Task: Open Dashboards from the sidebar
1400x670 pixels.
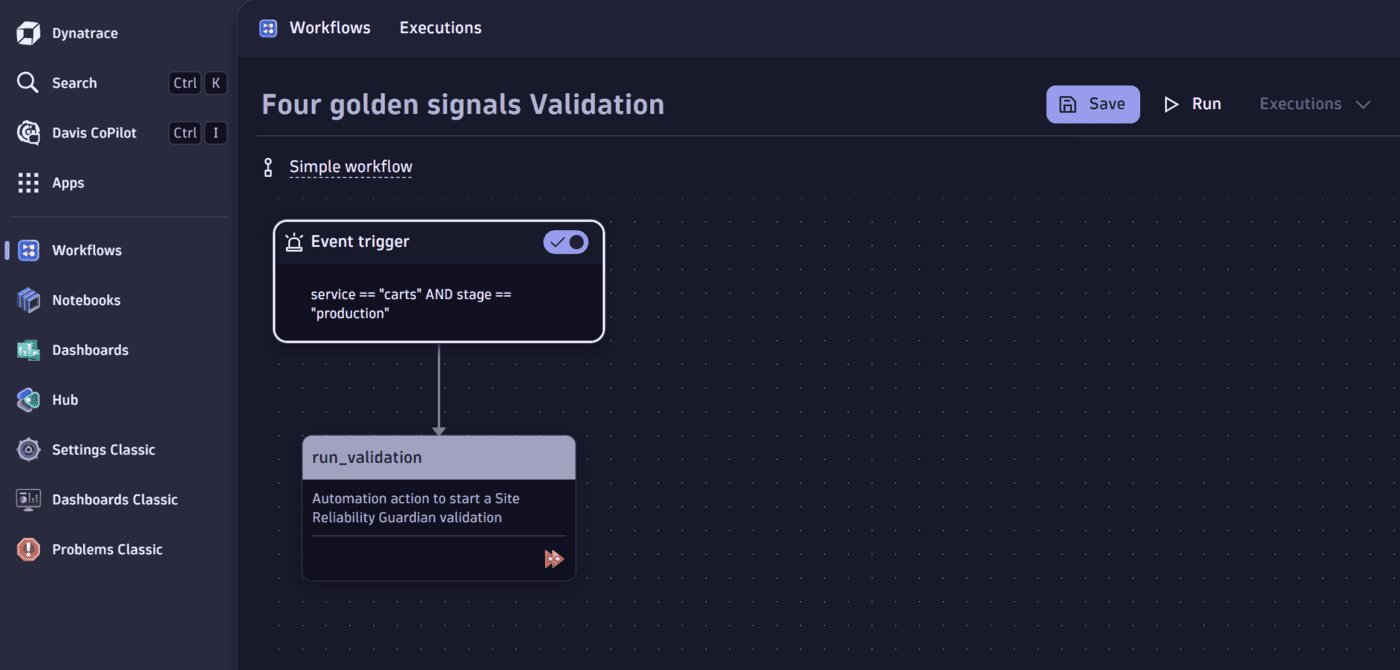Action: point(27,349)
